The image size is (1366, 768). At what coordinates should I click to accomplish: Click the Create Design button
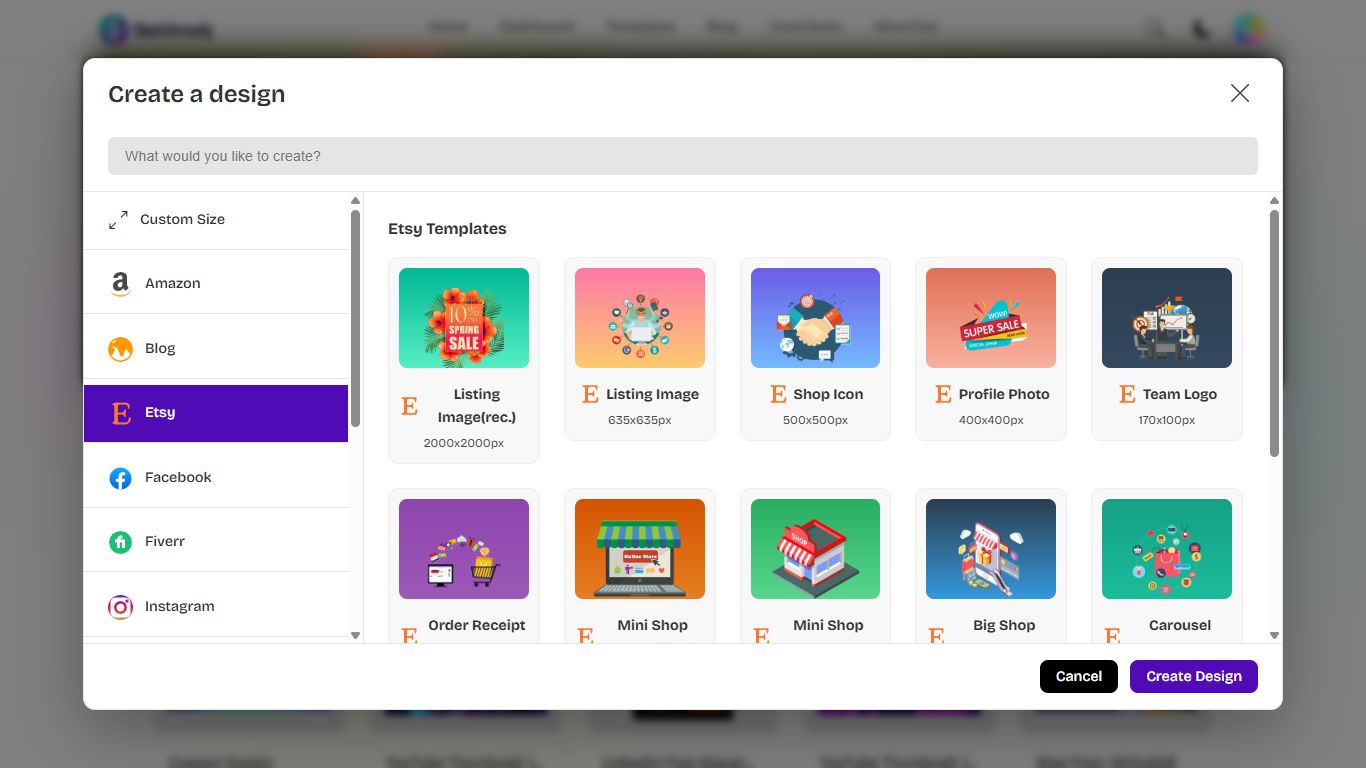pos(1194,676)
